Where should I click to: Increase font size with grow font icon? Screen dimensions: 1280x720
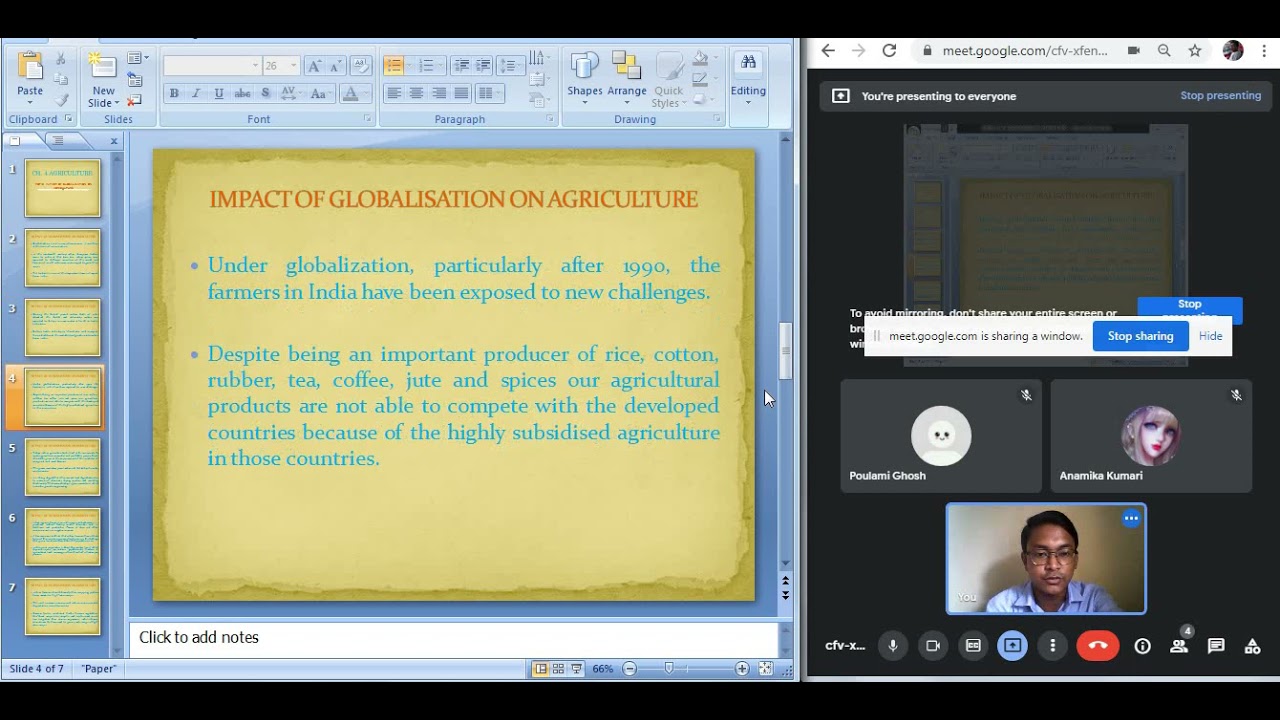coord(315,66)
